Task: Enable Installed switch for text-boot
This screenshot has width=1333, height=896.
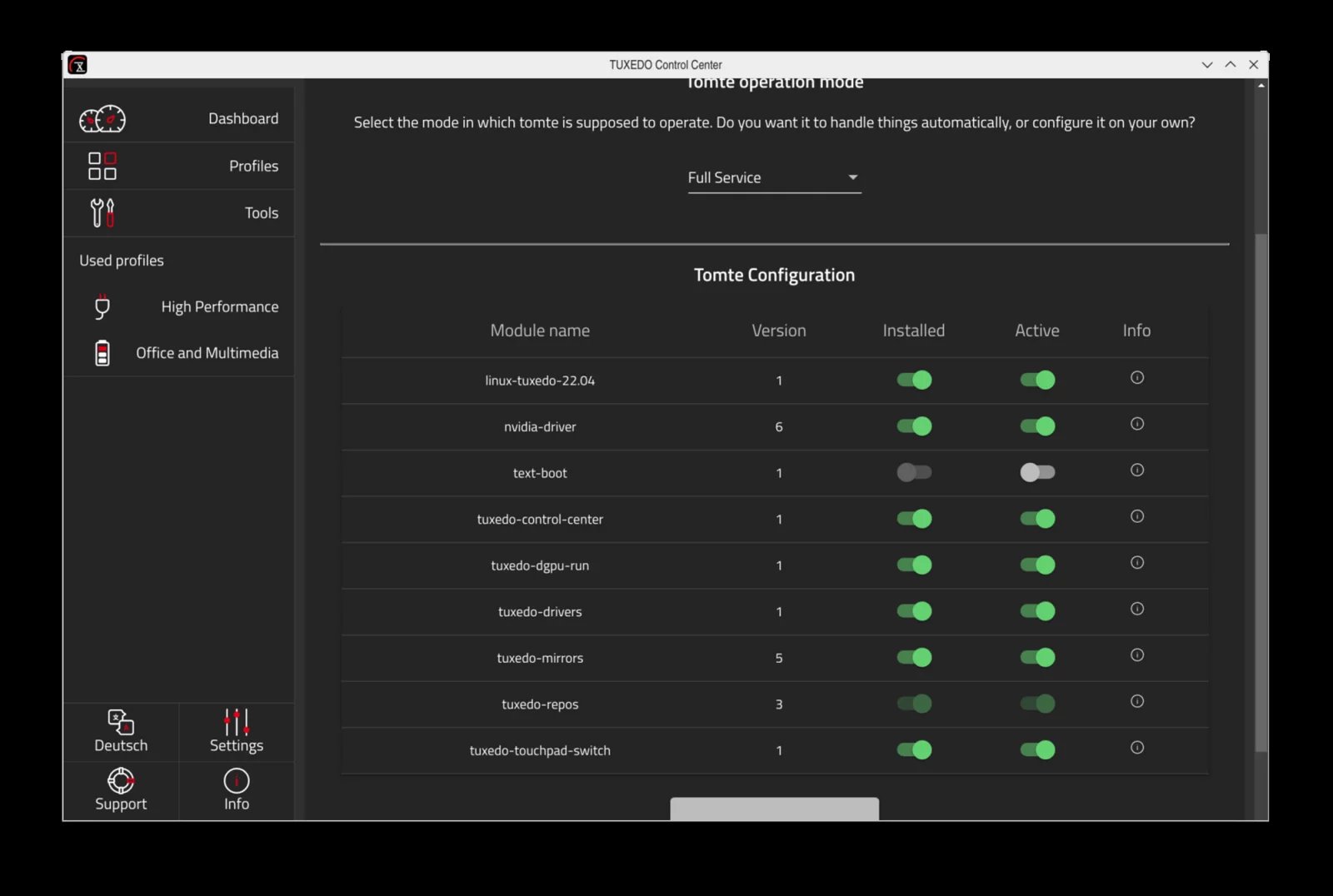Action: click(x=914, y=473)
